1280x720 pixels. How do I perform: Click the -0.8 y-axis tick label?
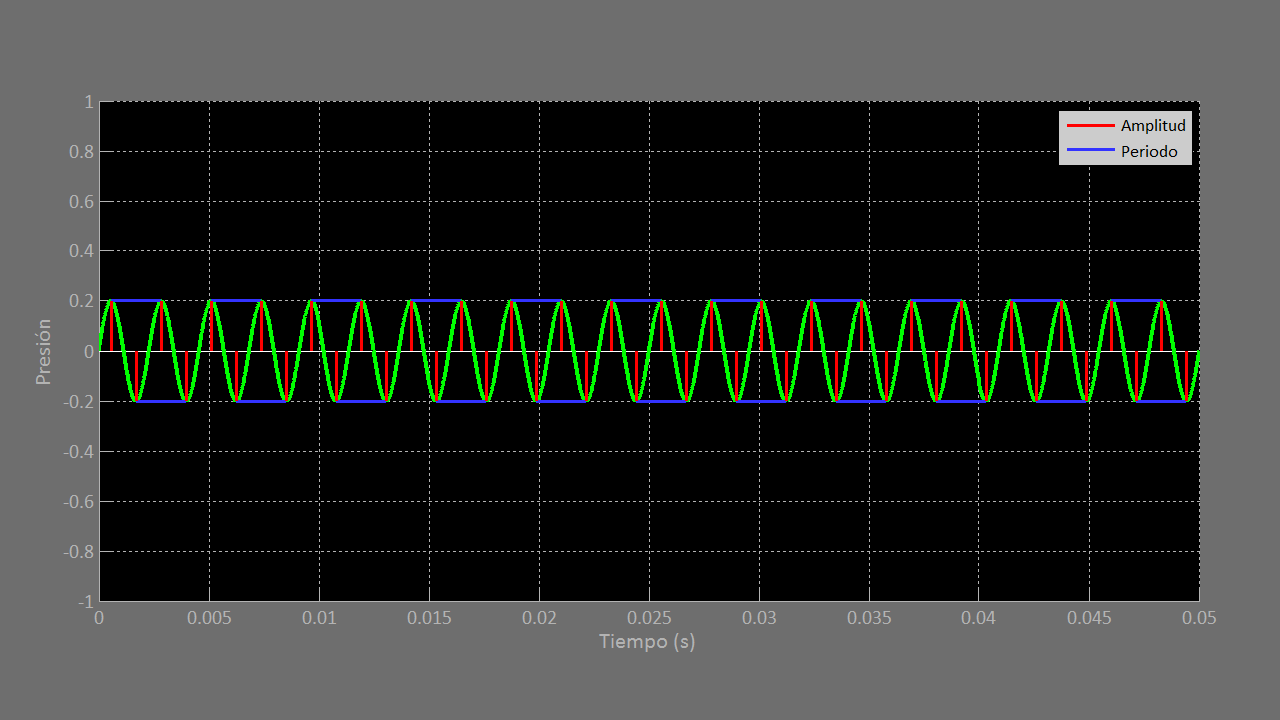point(79,552)
